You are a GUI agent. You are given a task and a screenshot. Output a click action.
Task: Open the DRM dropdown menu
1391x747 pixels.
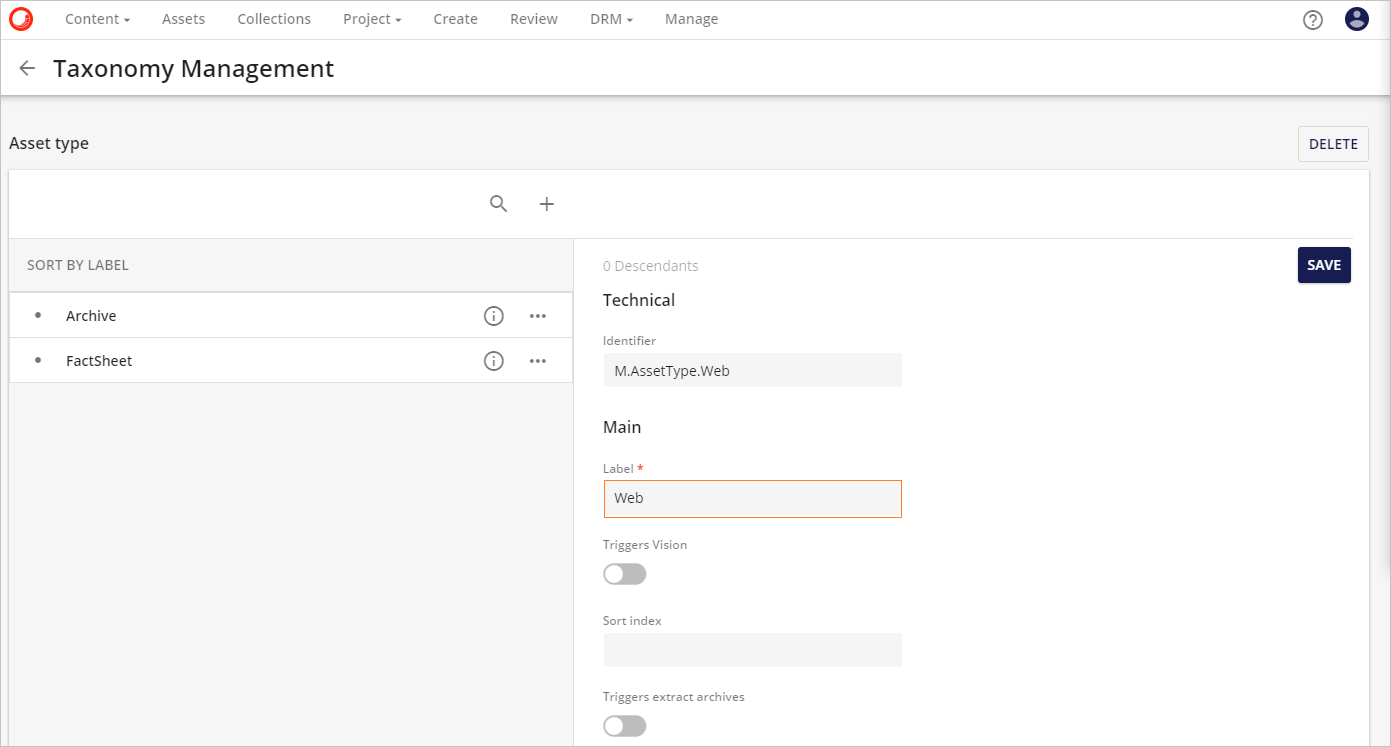click(611, 19)
